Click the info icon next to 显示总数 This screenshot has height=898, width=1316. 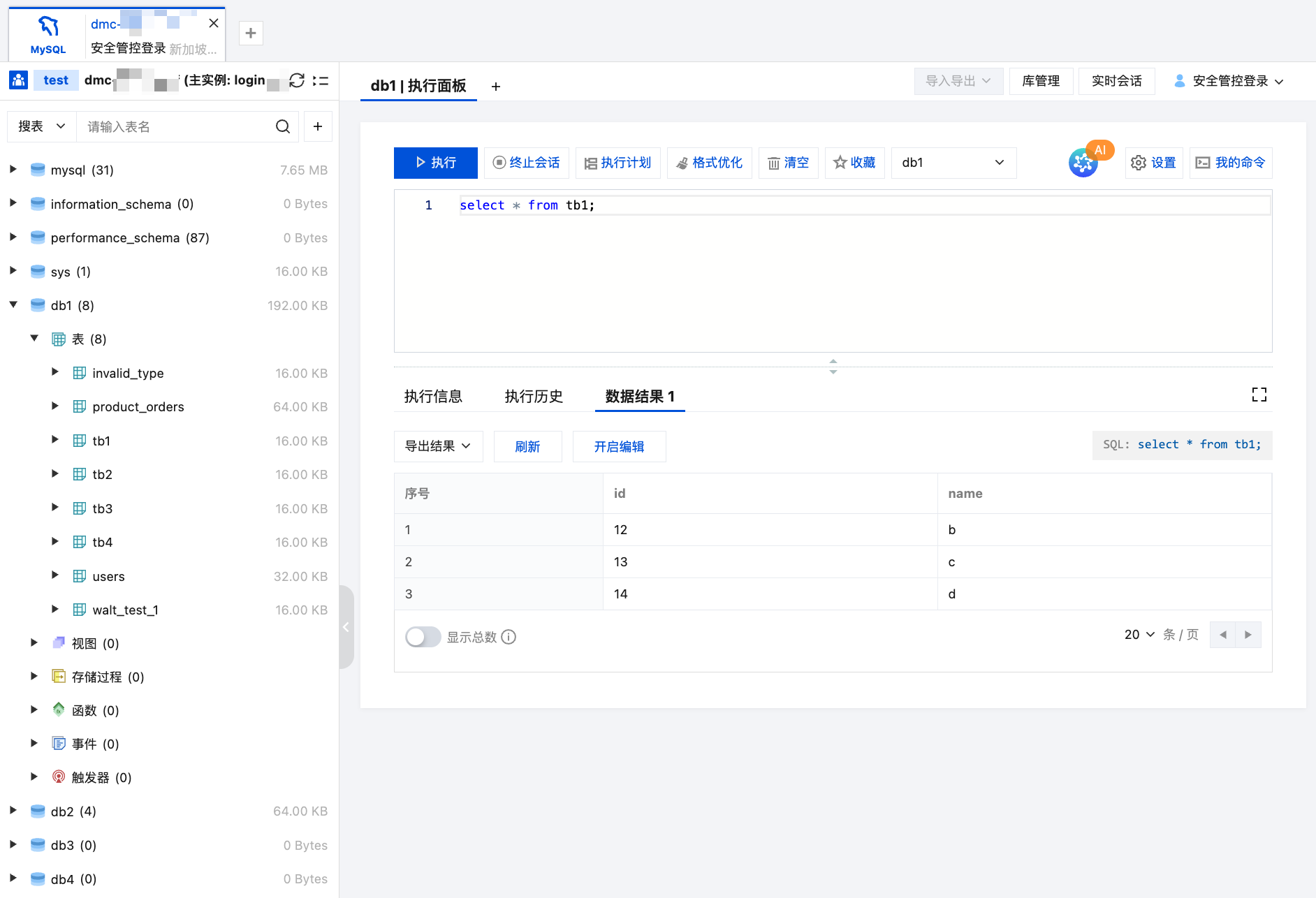(509, 637)
